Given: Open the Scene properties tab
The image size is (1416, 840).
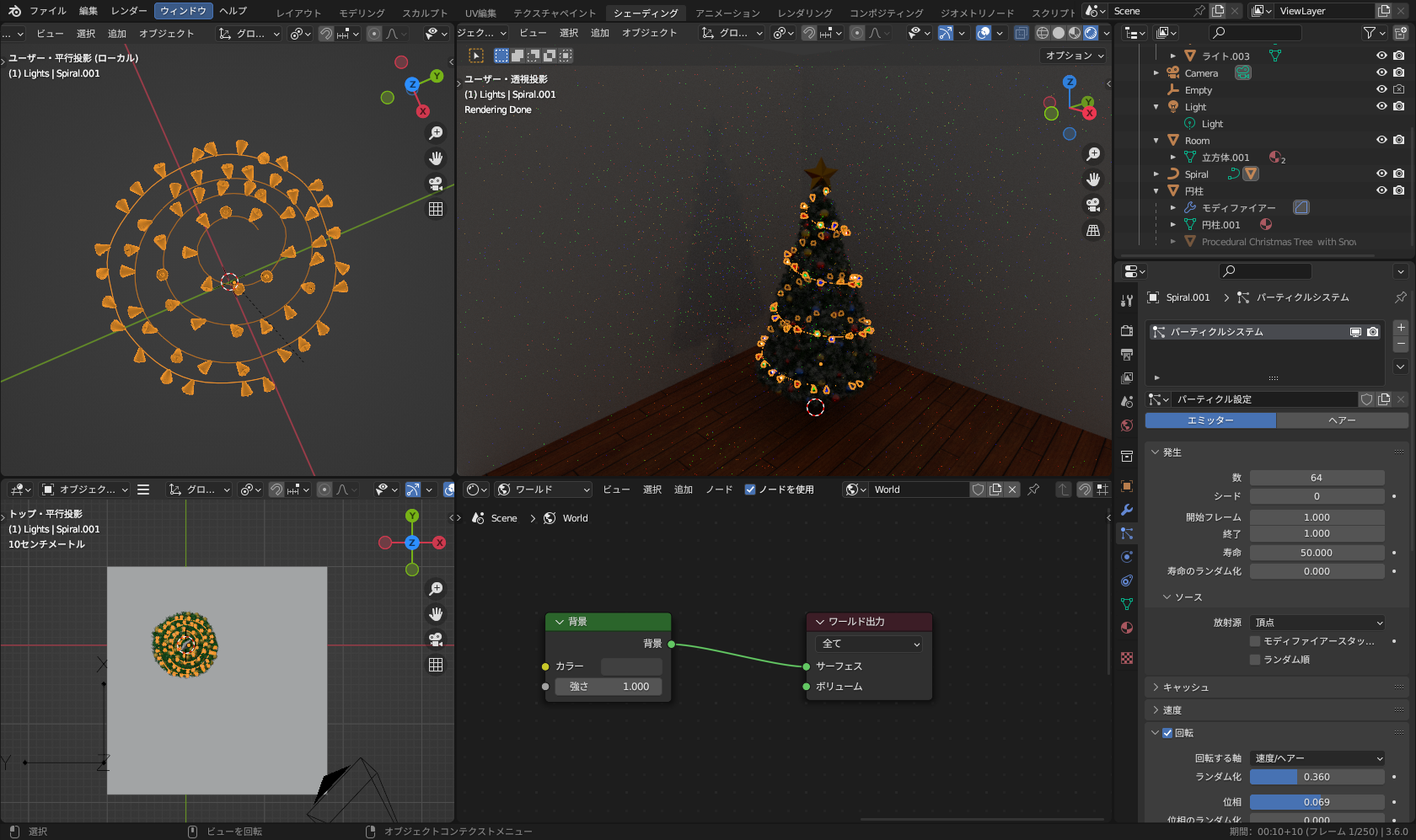Looking at the screenshot, I should click(x=1127, y=402).
